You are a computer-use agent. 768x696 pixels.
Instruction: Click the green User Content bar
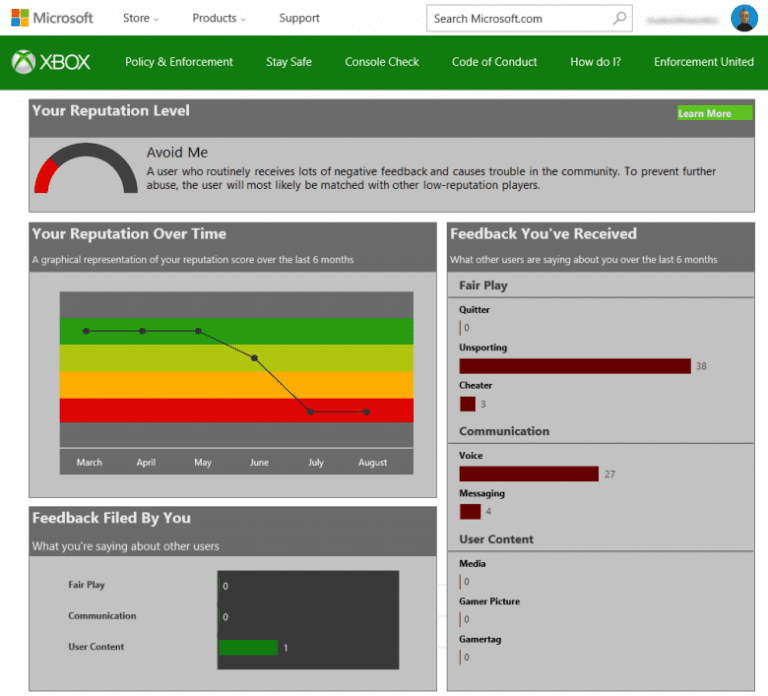coord(248,648)
